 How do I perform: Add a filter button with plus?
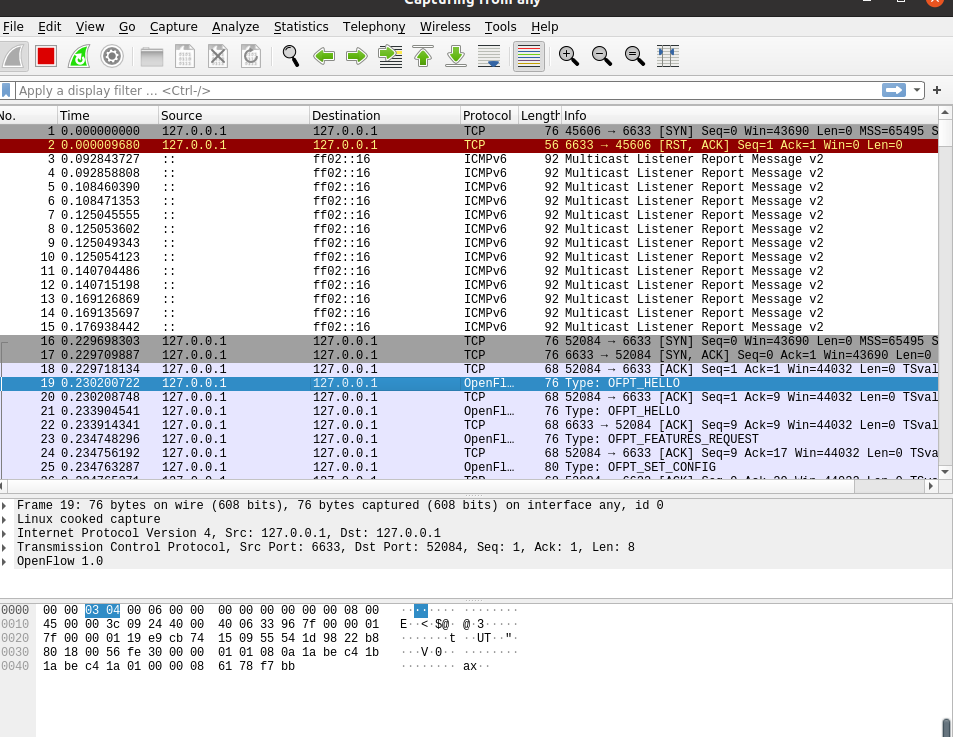coord(937,90)
